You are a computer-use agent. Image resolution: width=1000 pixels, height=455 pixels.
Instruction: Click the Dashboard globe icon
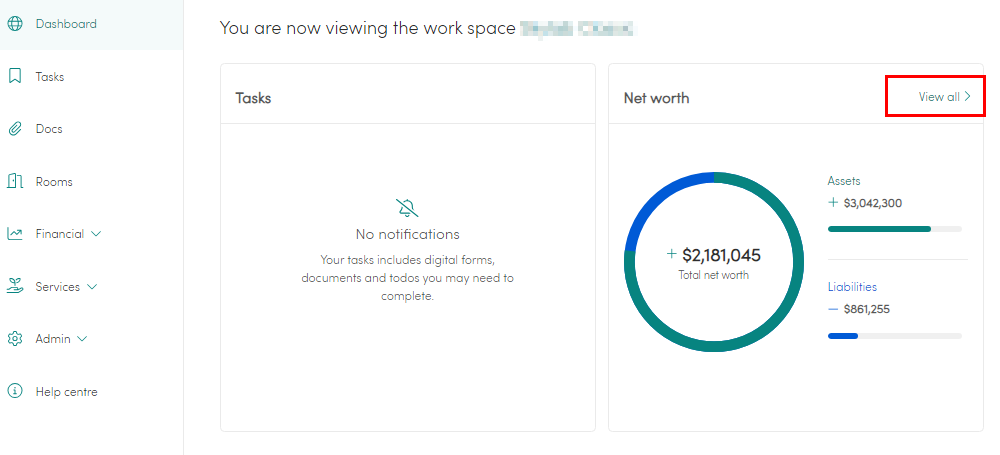15,24
